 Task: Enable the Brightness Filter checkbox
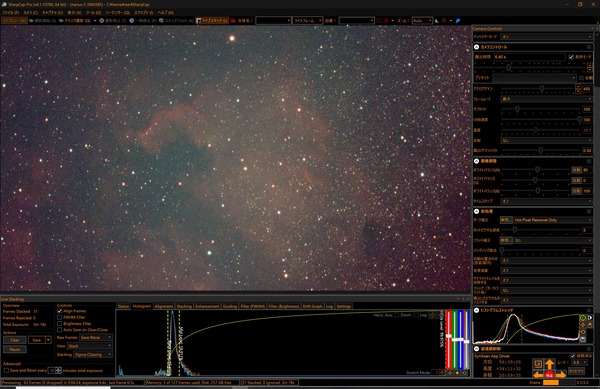(60, 324)
